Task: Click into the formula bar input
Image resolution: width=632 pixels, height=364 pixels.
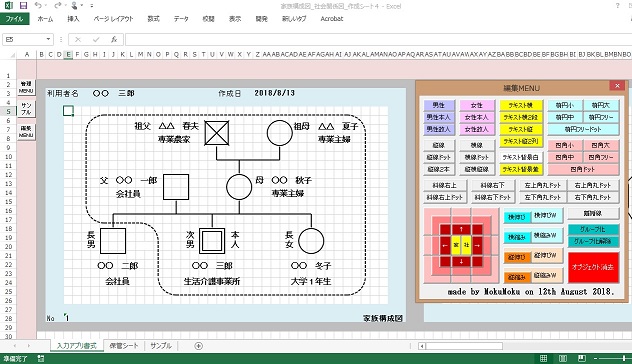Action: [378, 40]
